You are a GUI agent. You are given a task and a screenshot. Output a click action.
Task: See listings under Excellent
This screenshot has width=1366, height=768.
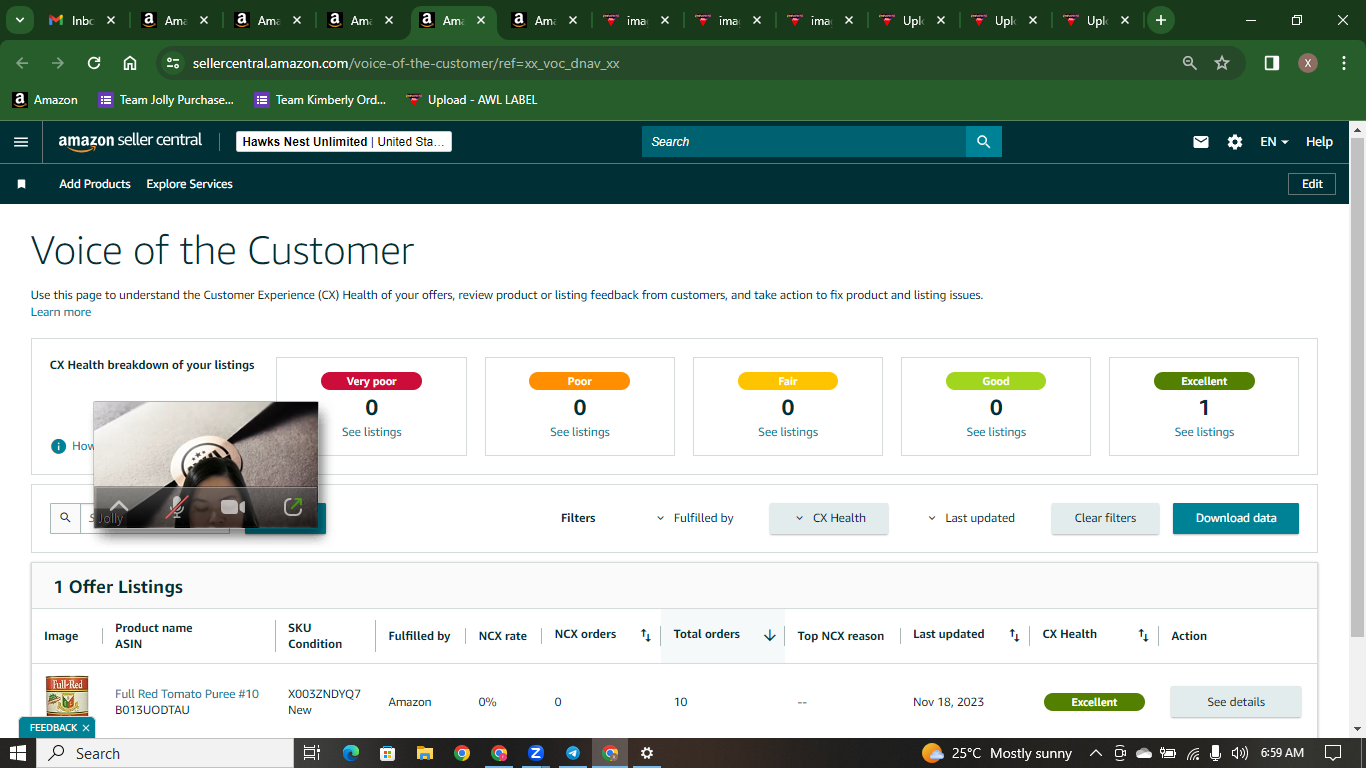[1204, 432]
